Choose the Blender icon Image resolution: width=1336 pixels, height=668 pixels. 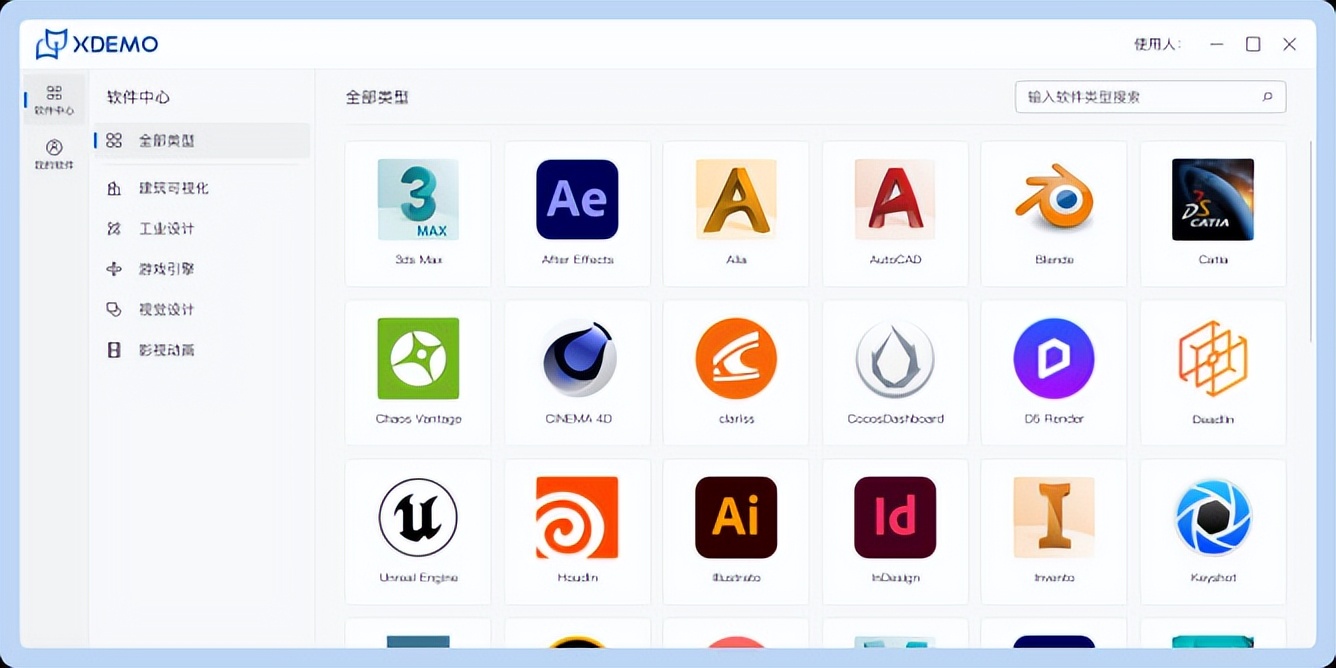coord(1054,200)
